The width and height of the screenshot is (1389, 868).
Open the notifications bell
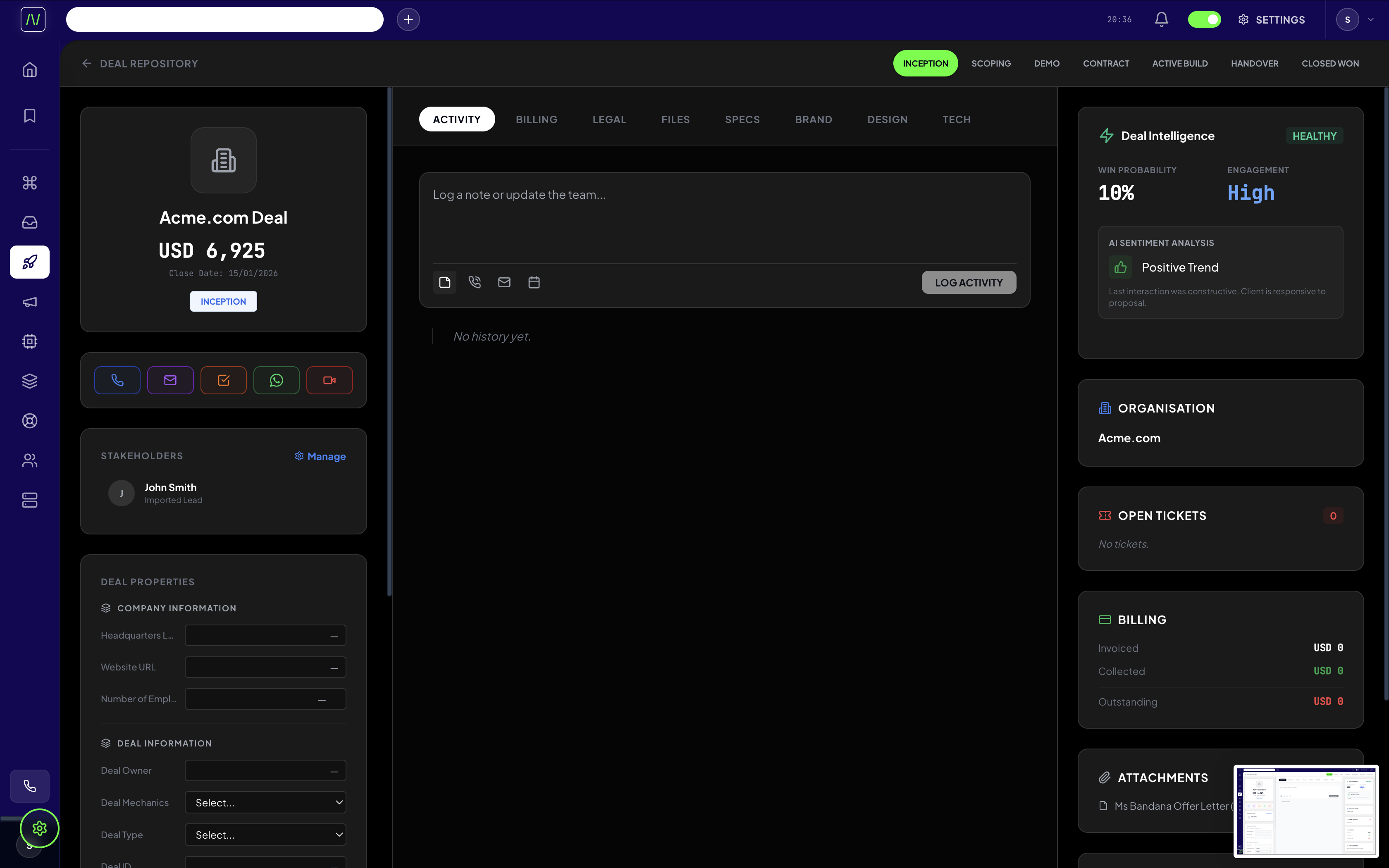point(1160,19)
